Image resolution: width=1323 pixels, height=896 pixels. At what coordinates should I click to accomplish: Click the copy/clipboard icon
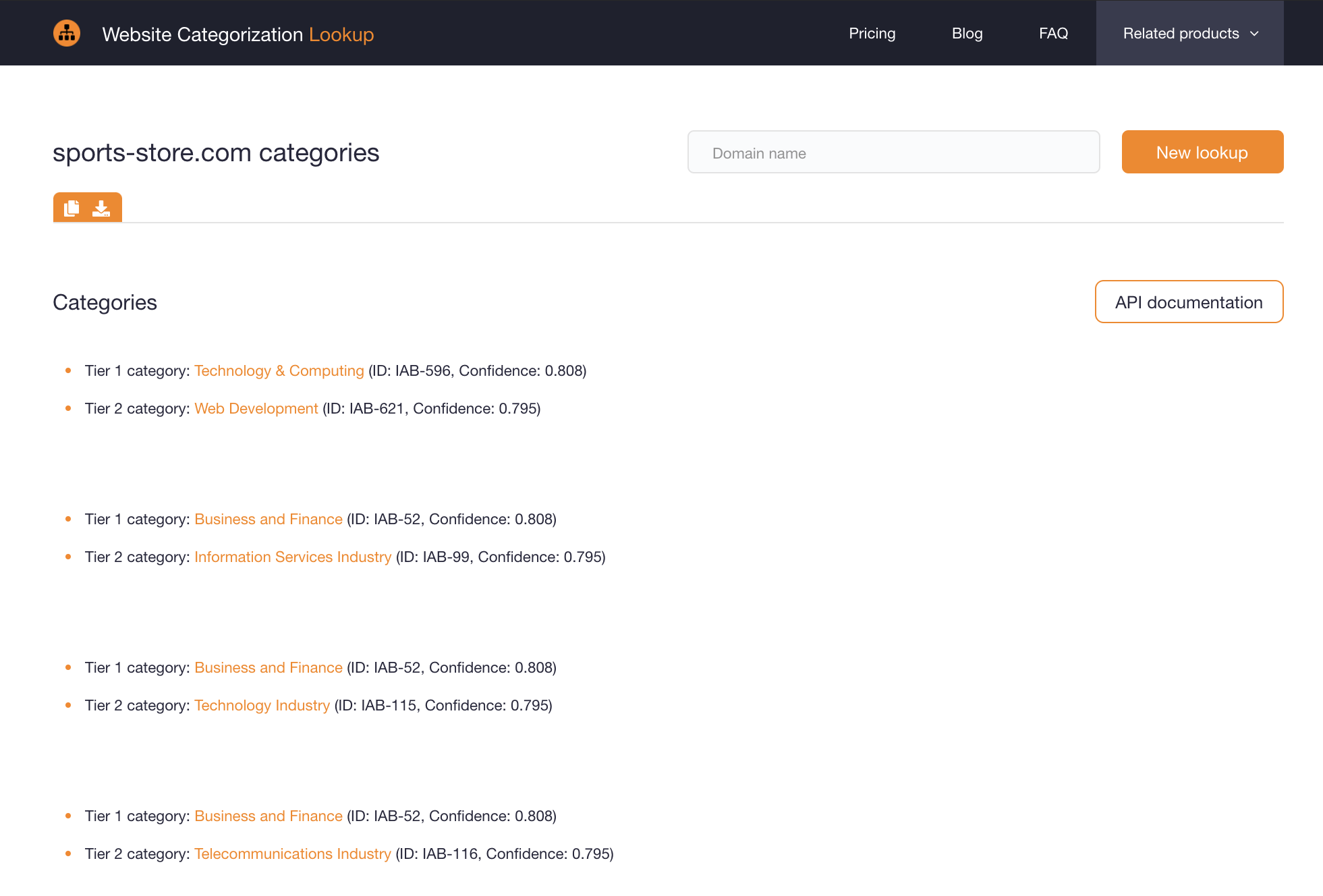[71, 207]
